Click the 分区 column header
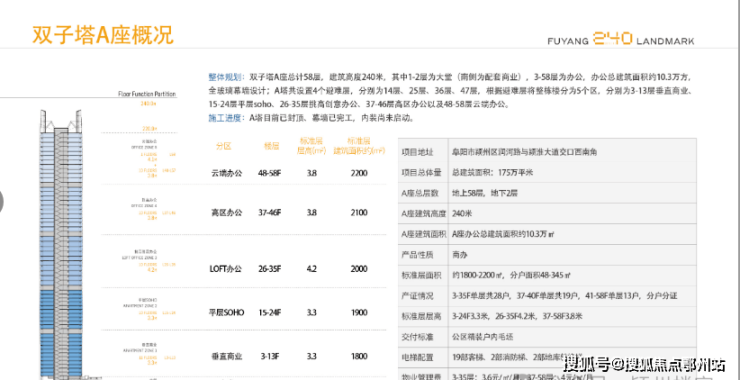Image resolution: width=740 pixels, height=380 pixels. coord(224,146)
